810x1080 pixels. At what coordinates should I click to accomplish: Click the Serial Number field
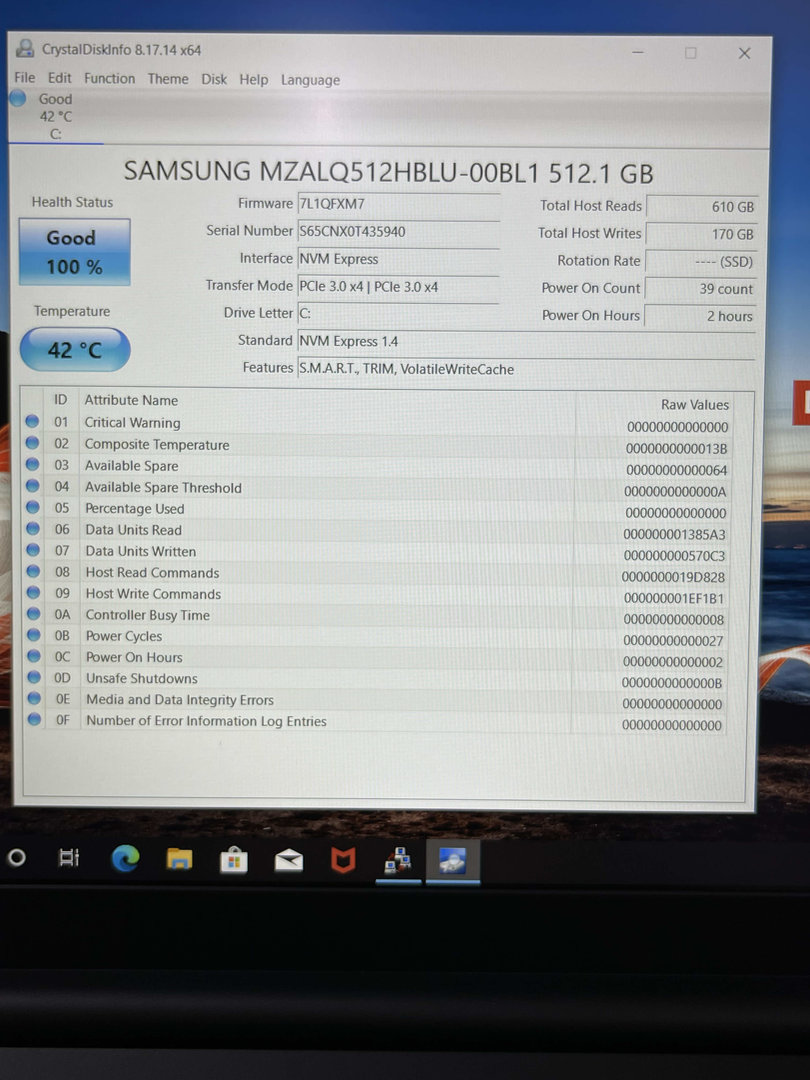tap(398, 231)
